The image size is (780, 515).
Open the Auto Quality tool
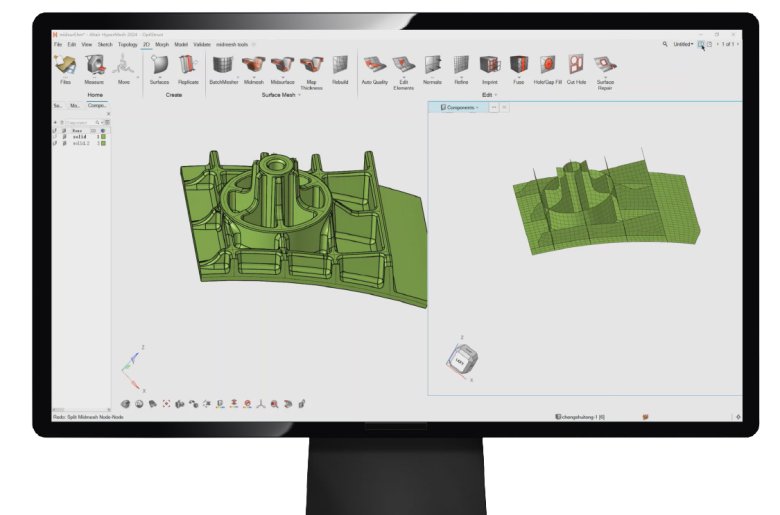click(x=374, y=66)
